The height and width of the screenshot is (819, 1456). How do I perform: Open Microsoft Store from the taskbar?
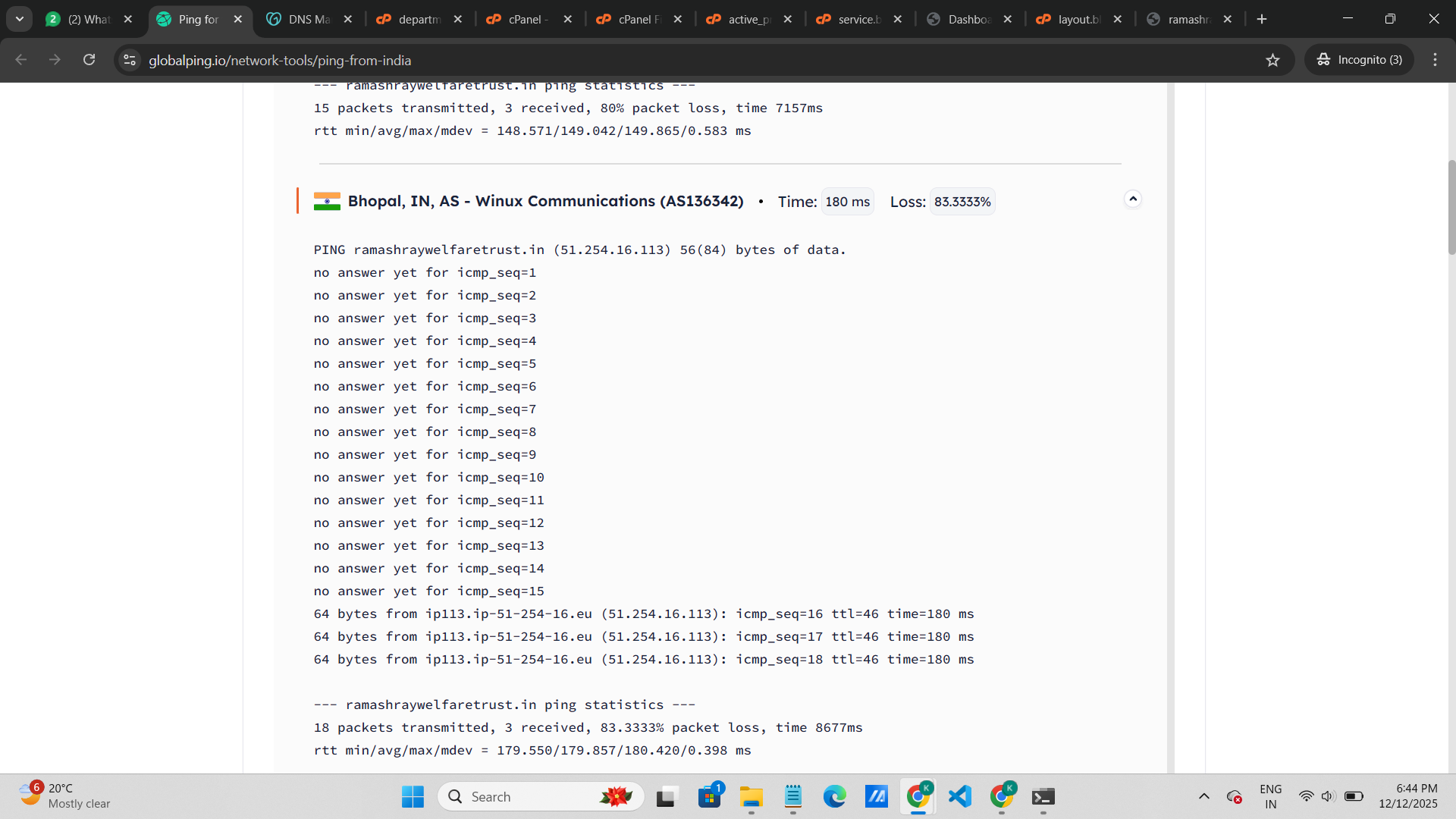click(x=710, y=796)
